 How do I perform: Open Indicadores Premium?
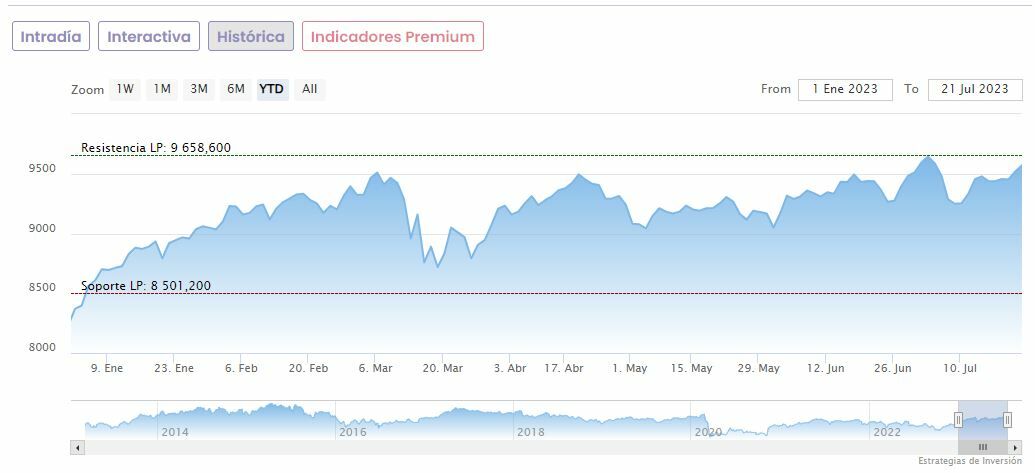coord(393,37)
